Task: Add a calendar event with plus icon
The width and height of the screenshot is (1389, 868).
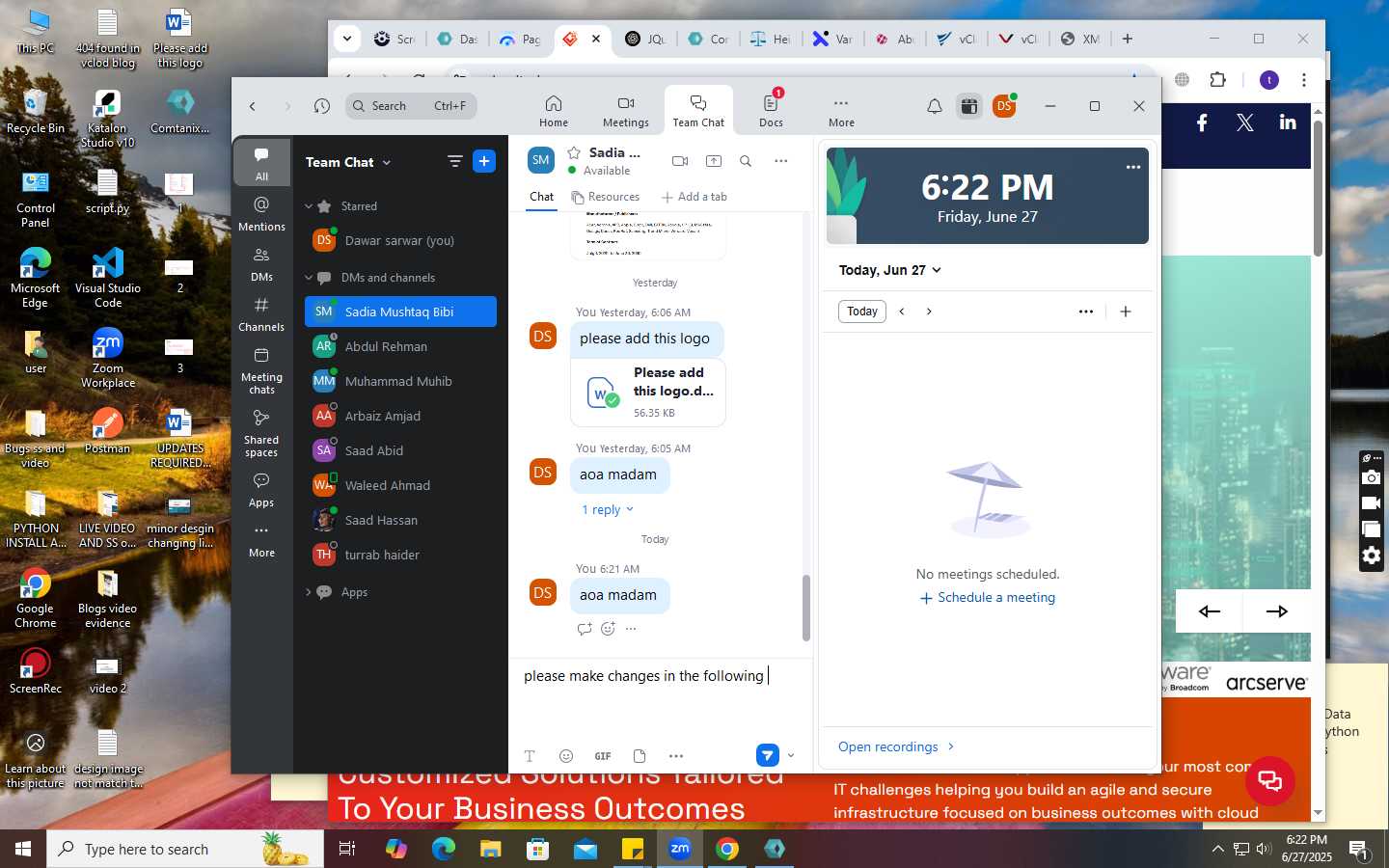Action: click(1125, 312)
